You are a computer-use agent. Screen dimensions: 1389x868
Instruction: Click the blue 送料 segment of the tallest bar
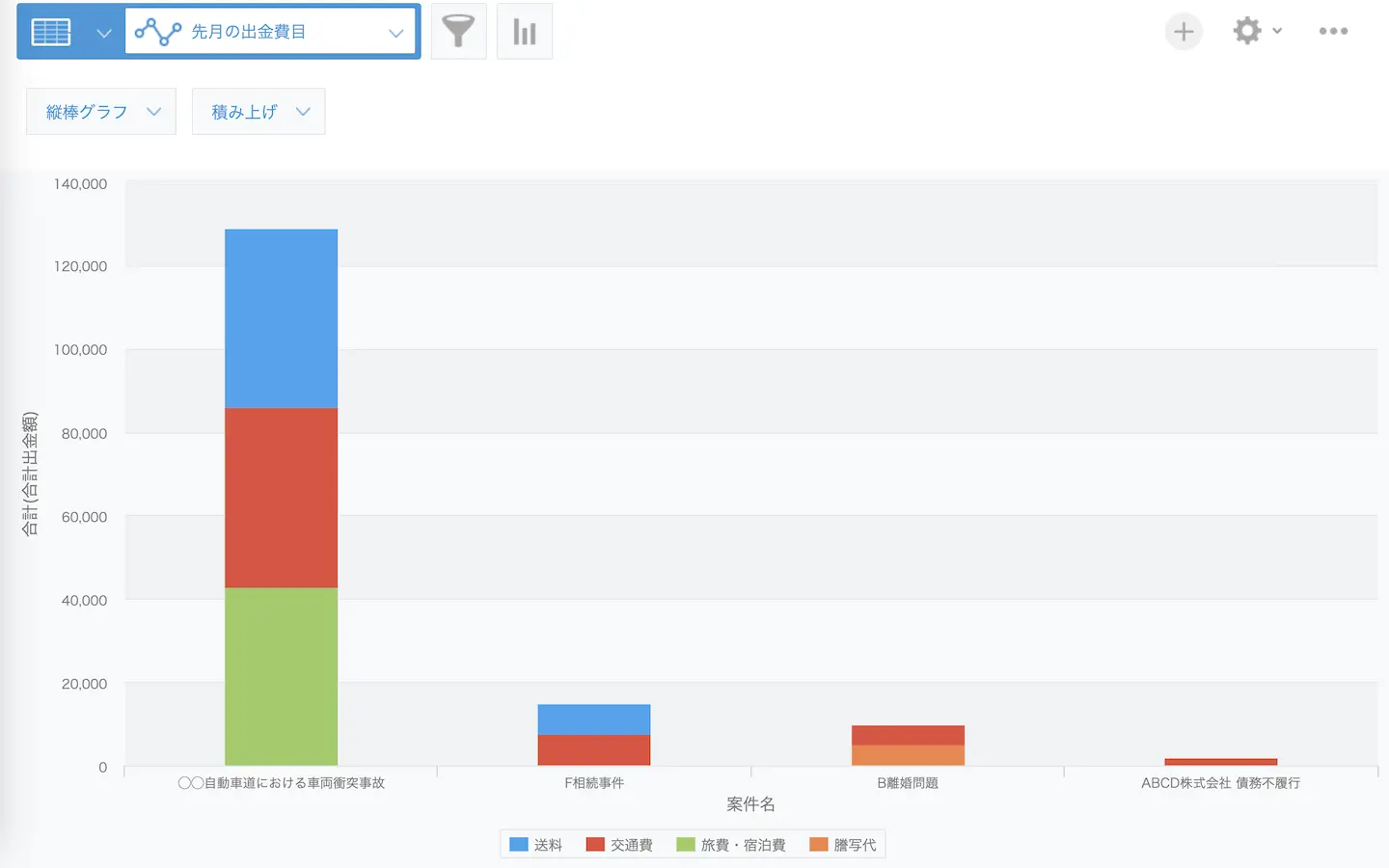281,318
